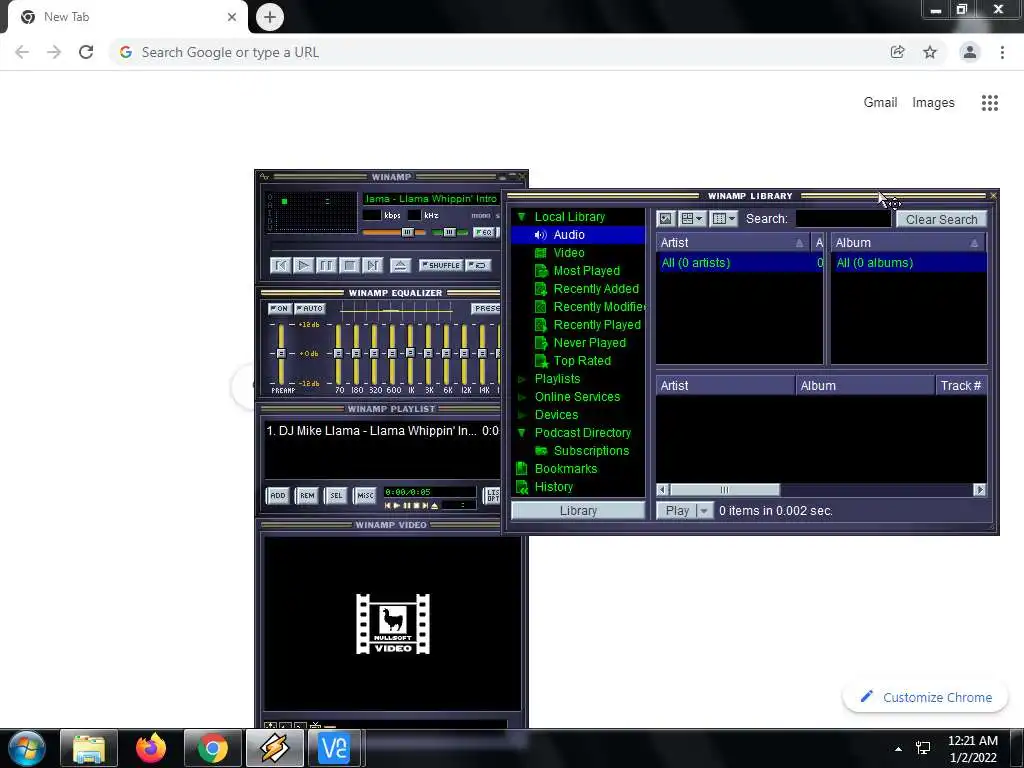The width and height of the screenshot is (1024, 768).
Task: Select the All (0 albums) row
Action: point(908,263)
